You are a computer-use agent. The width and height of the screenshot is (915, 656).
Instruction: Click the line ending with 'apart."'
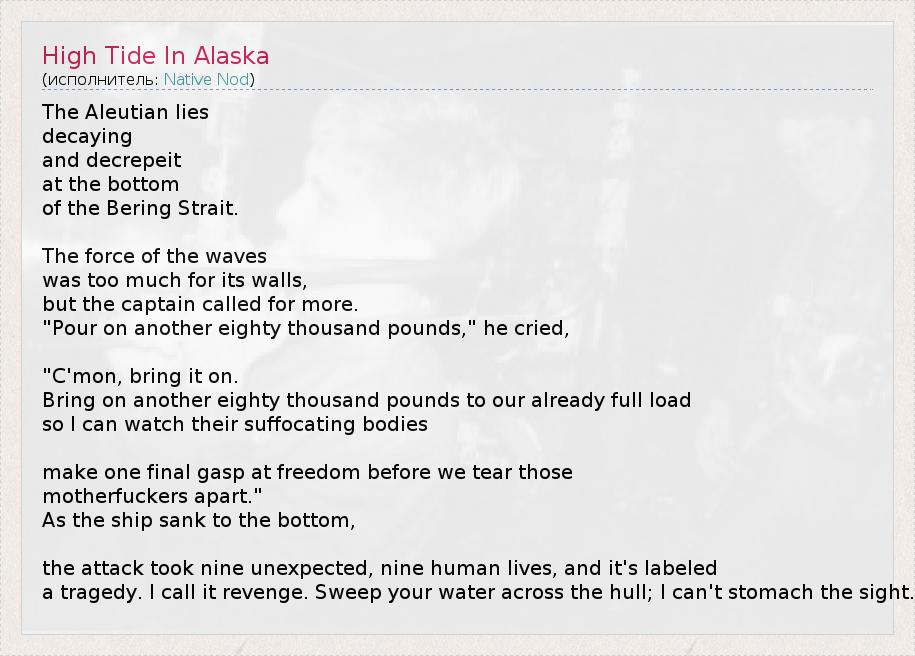pos(152,496)
